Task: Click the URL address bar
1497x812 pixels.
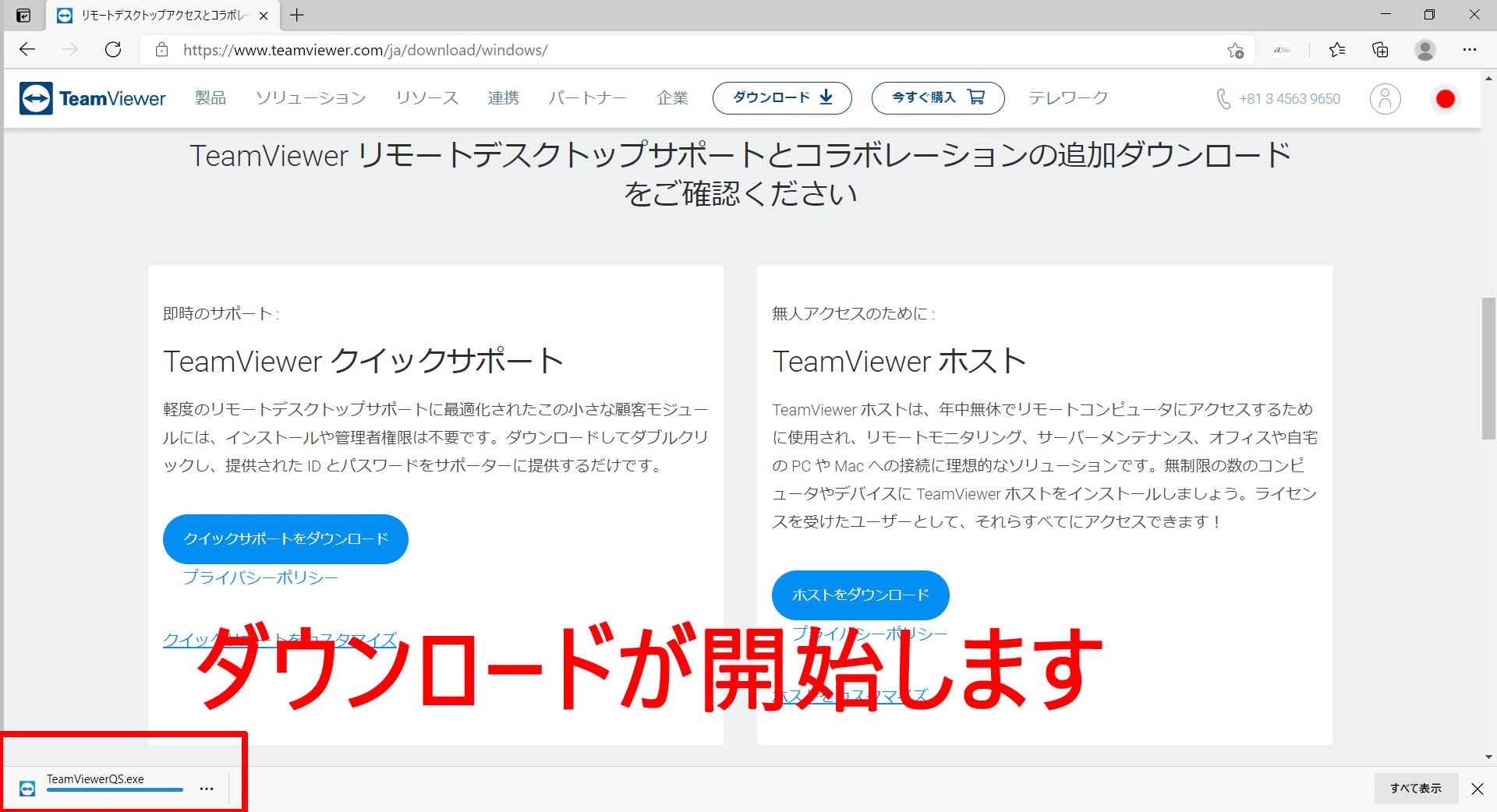Action: pos(686,50)
